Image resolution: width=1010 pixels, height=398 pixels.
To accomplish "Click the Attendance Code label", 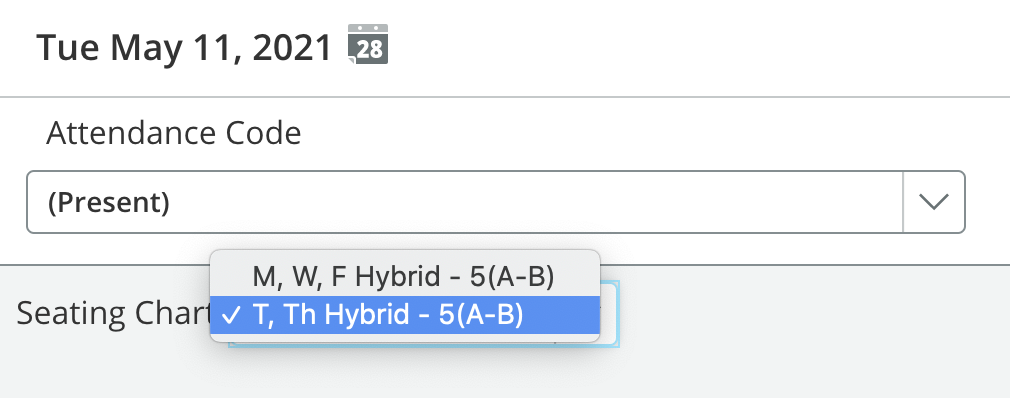I will pos(174,134).
